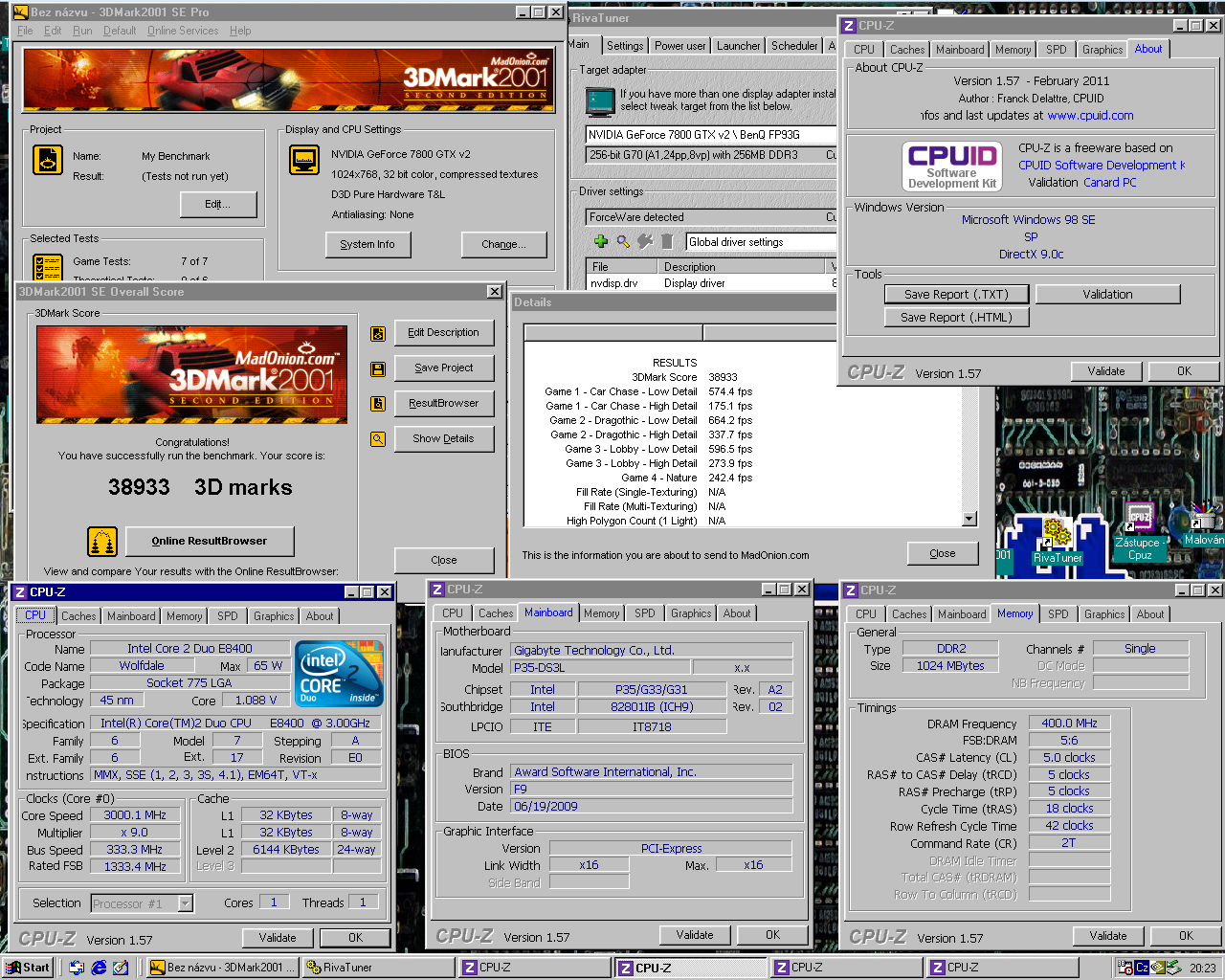Image resolution: width=1225 pixels, height=980 pixels.
Task: Open the Global driver settings combo box
Action: coord(761,242)
